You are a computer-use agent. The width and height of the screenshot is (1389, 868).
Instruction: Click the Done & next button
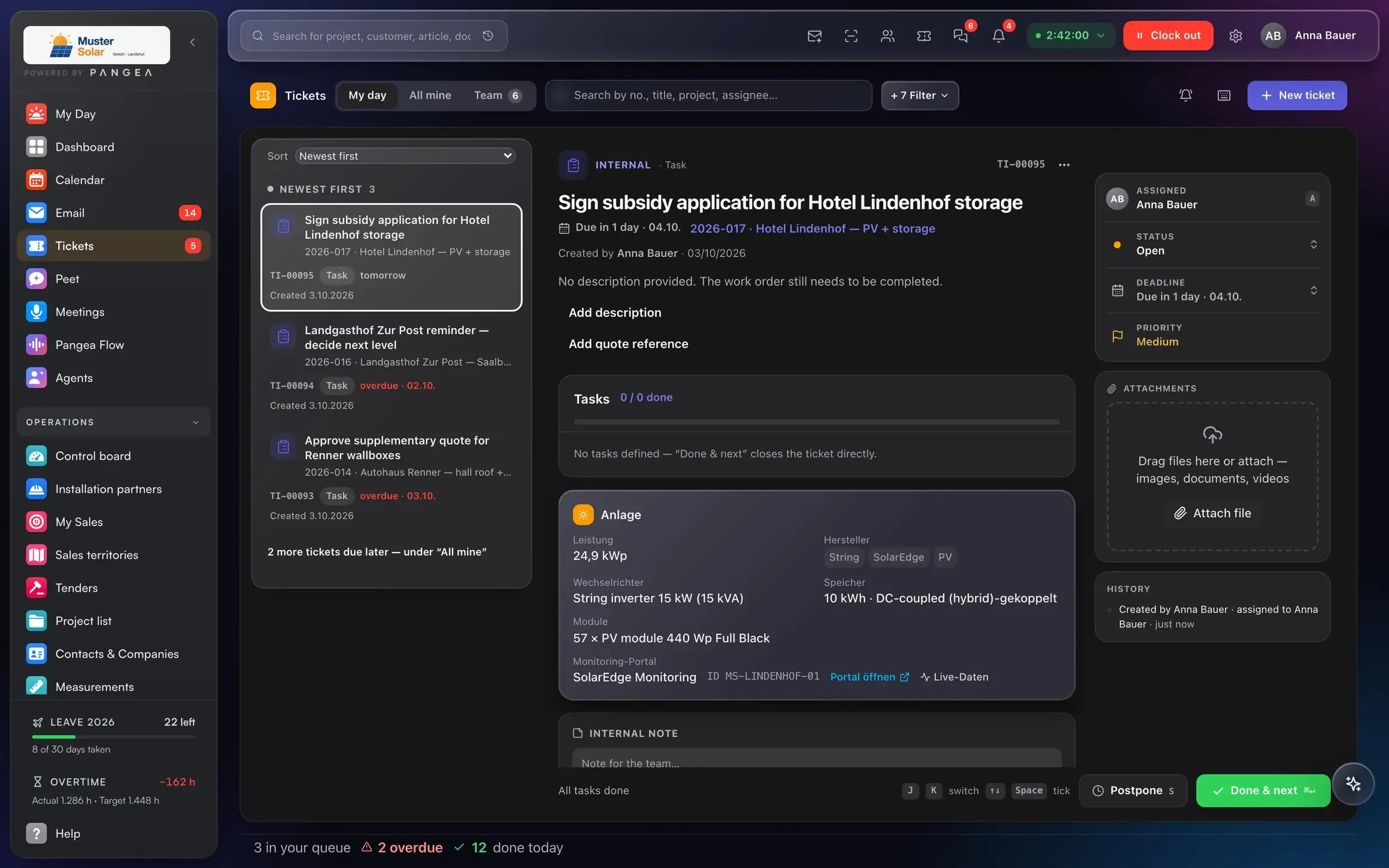[x=1263, y=790]
